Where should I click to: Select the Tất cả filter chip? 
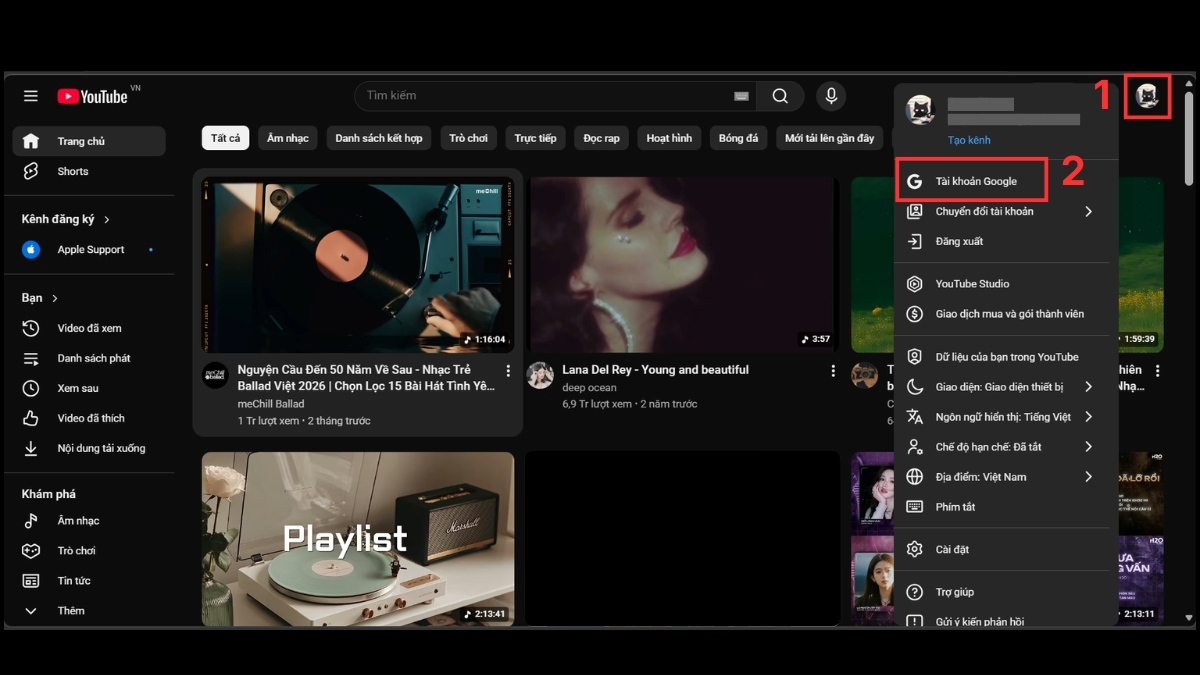click(x=225, y=138)
